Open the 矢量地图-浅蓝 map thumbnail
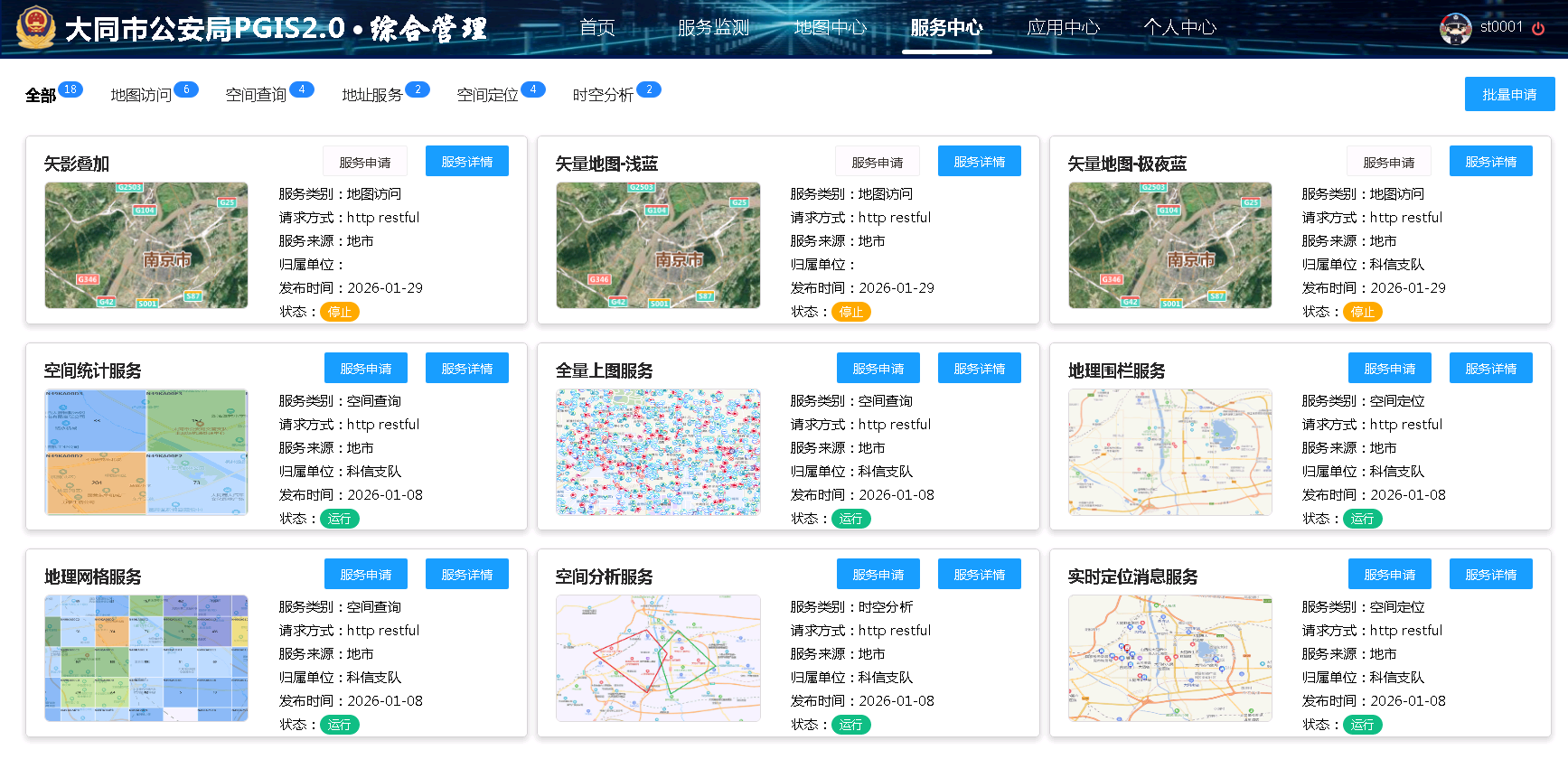 pyautogui.click(x=658, y=245)
